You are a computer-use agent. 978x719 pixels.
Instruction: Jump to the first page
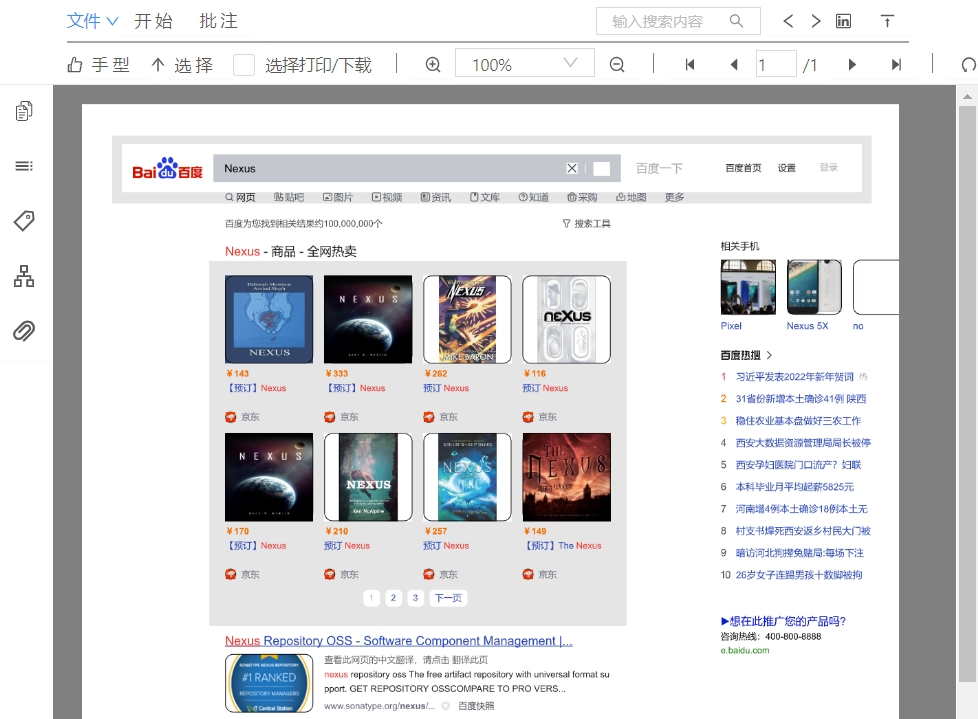[x=690, y=65]
